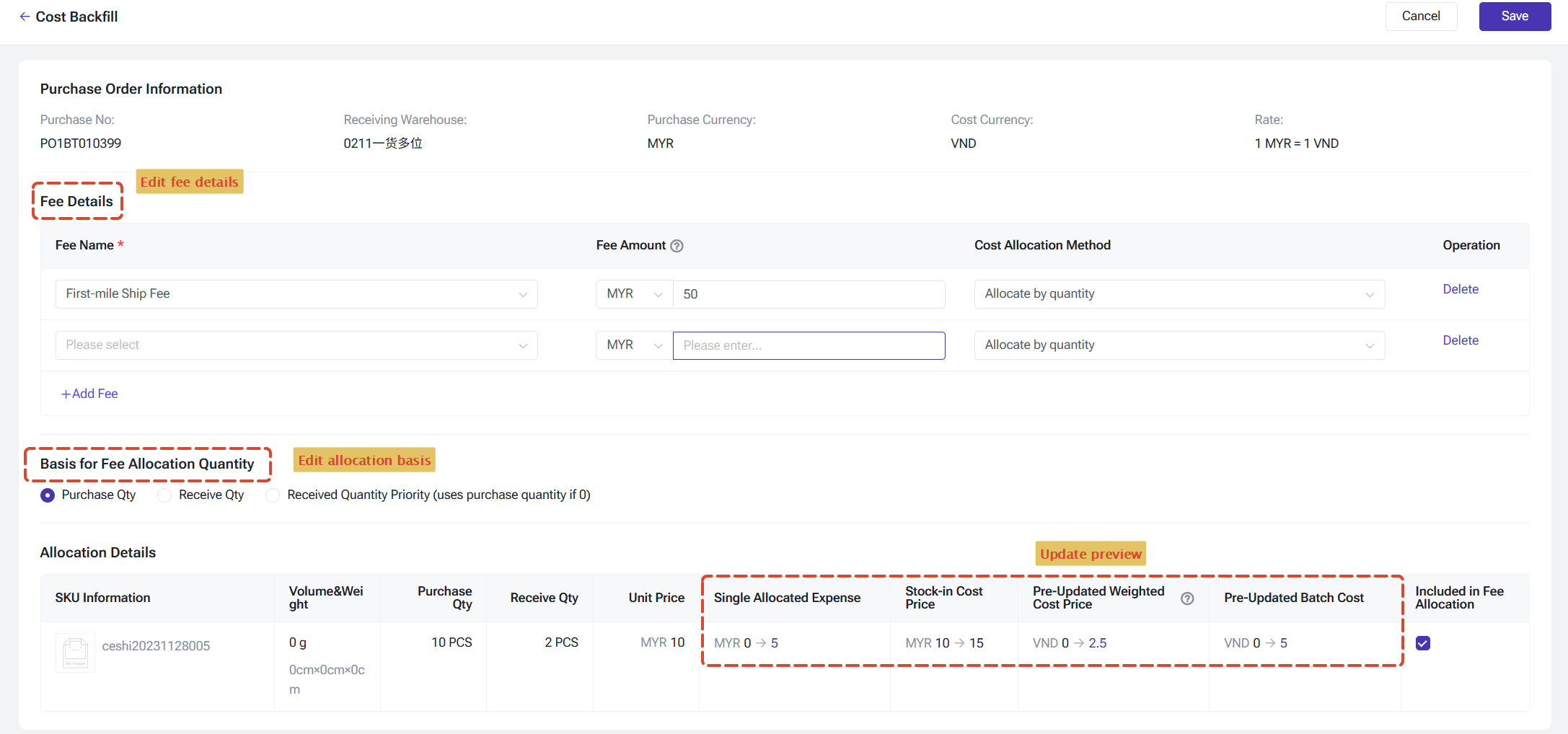Screen dimensions: 1568x734
Task: Click the Cancel button
Action: coord(1421,17)
